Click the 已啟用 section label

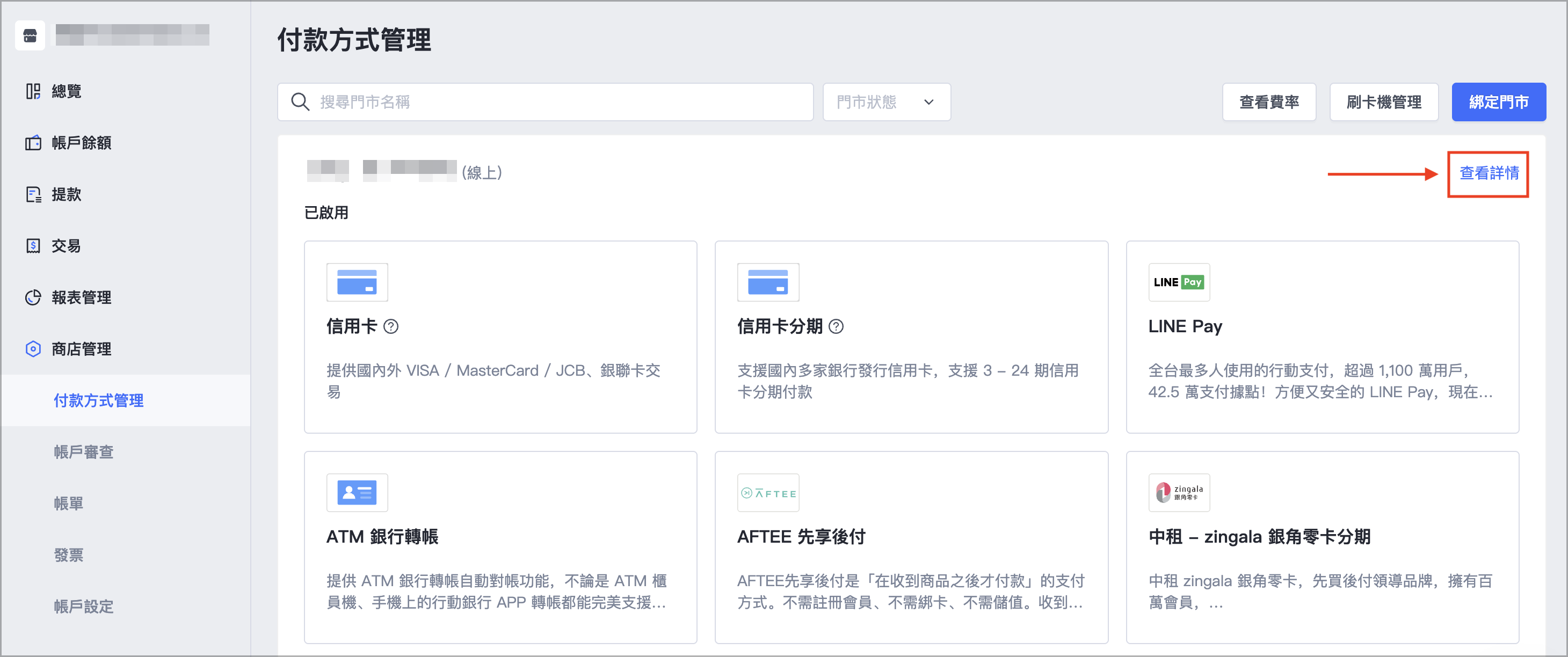click(x=326, y=213)
